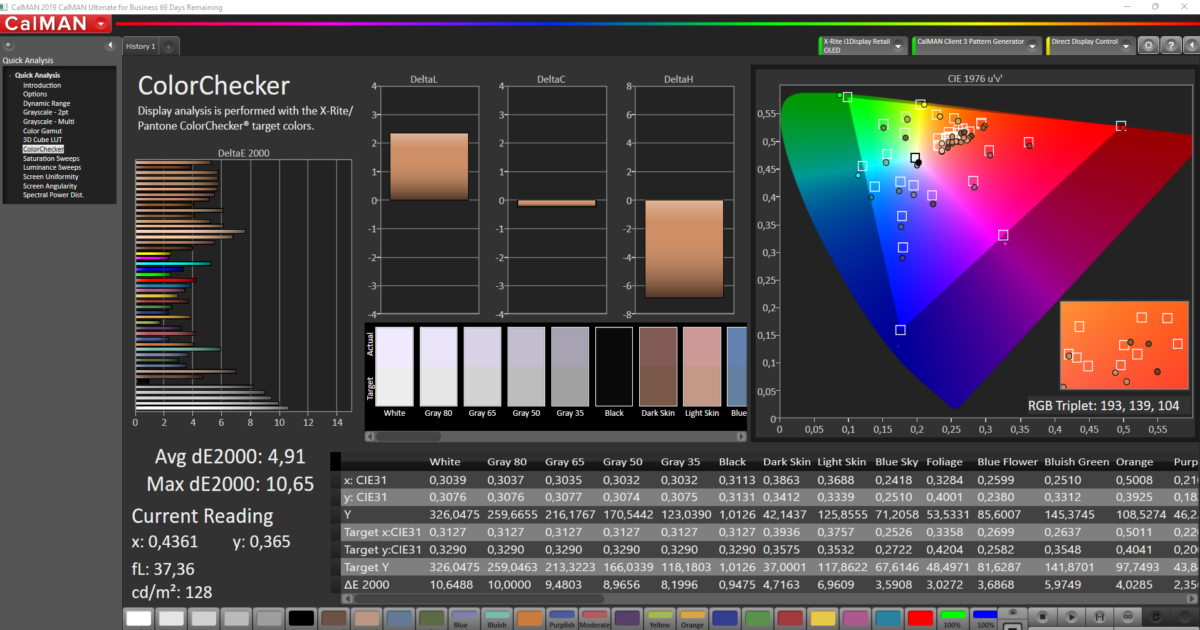This screenshot has height=630, width=1200.
Task: Open the Luminance Sweeps page
Action: (x=51, y=167)
